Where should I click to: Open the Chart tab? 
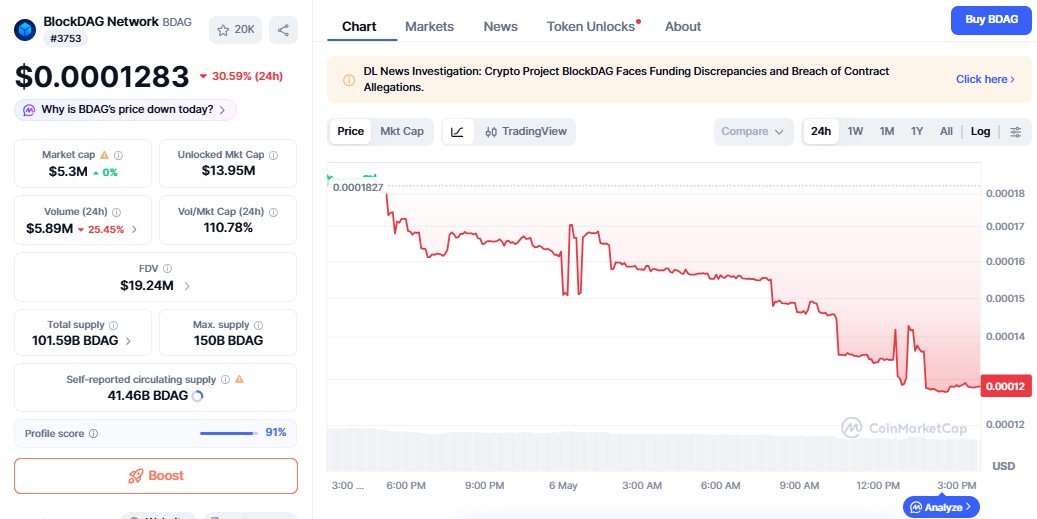(359, 27)
